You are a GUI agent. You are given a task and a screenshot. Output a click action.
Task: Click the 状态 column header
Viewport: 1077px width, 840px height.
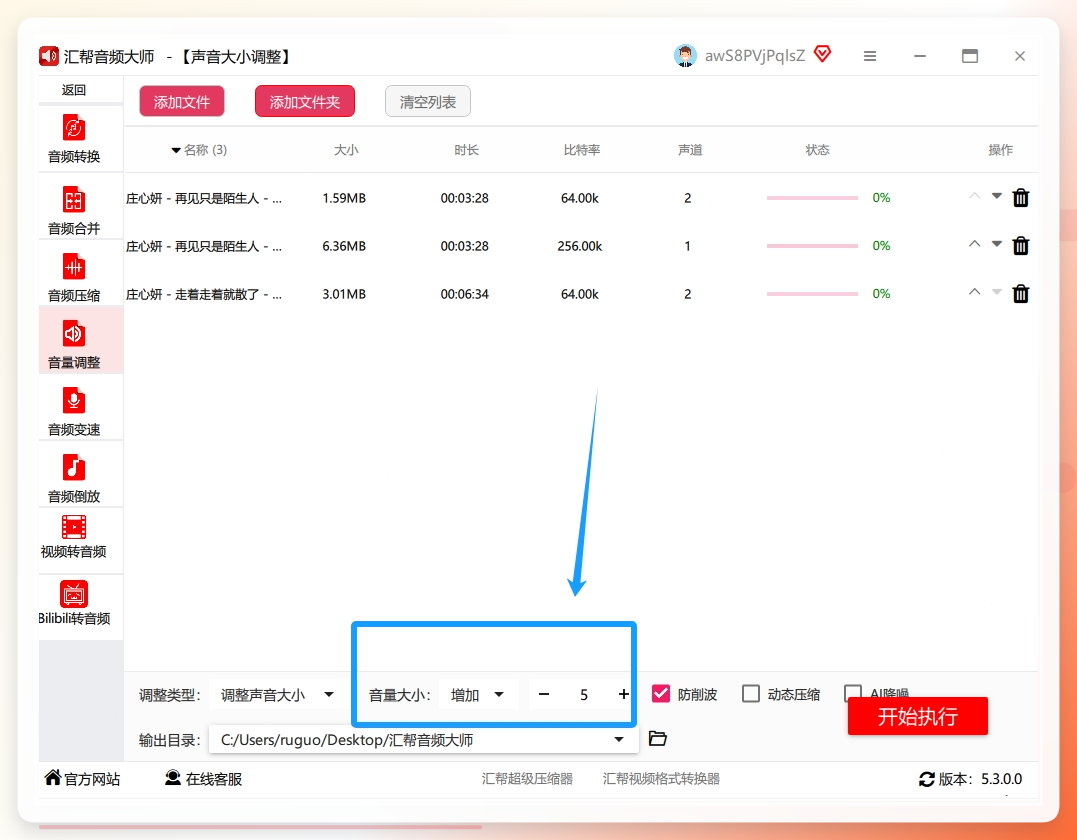817,150
